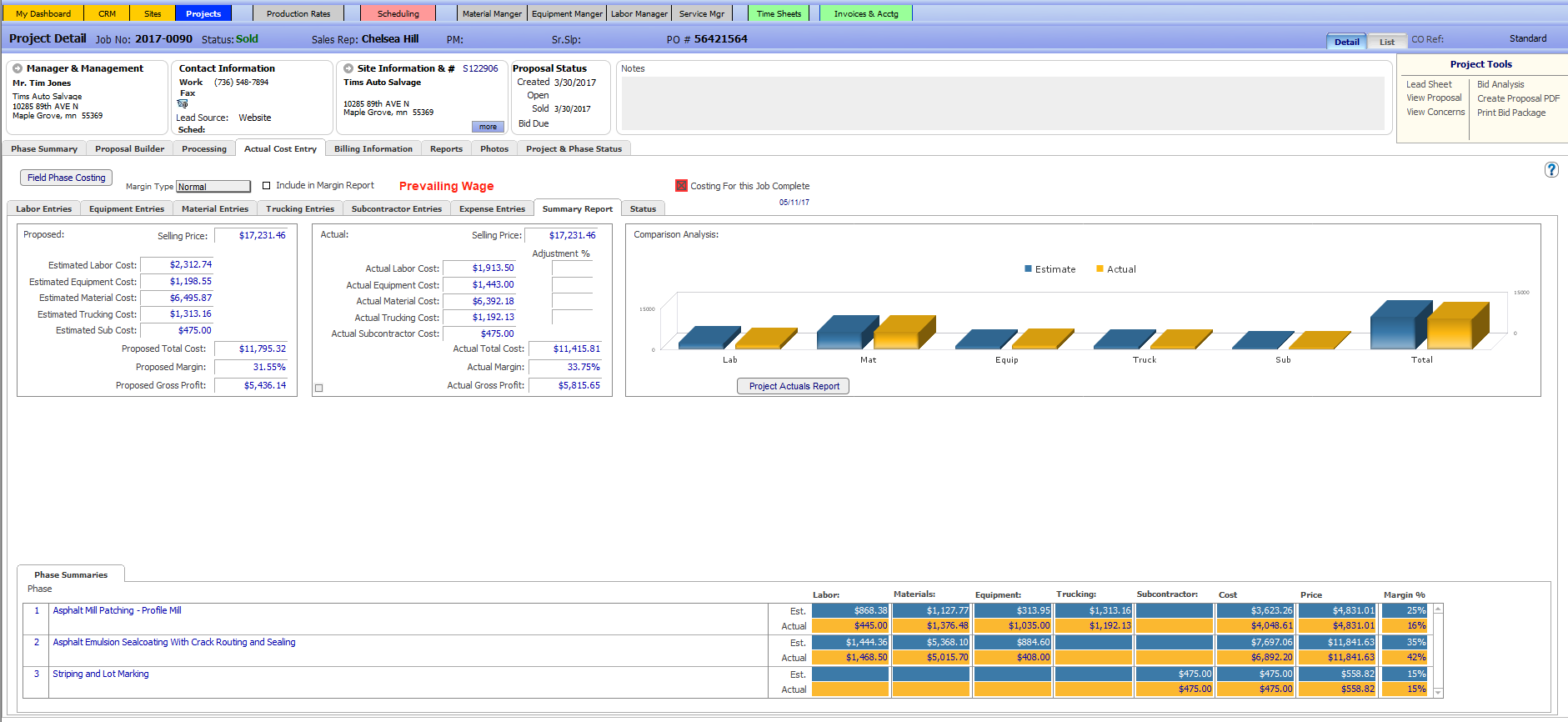Open Asphalt Emulsion Sealcoating phase link
The height and width of the screenshot is (722, 1568).
(174, 642)
